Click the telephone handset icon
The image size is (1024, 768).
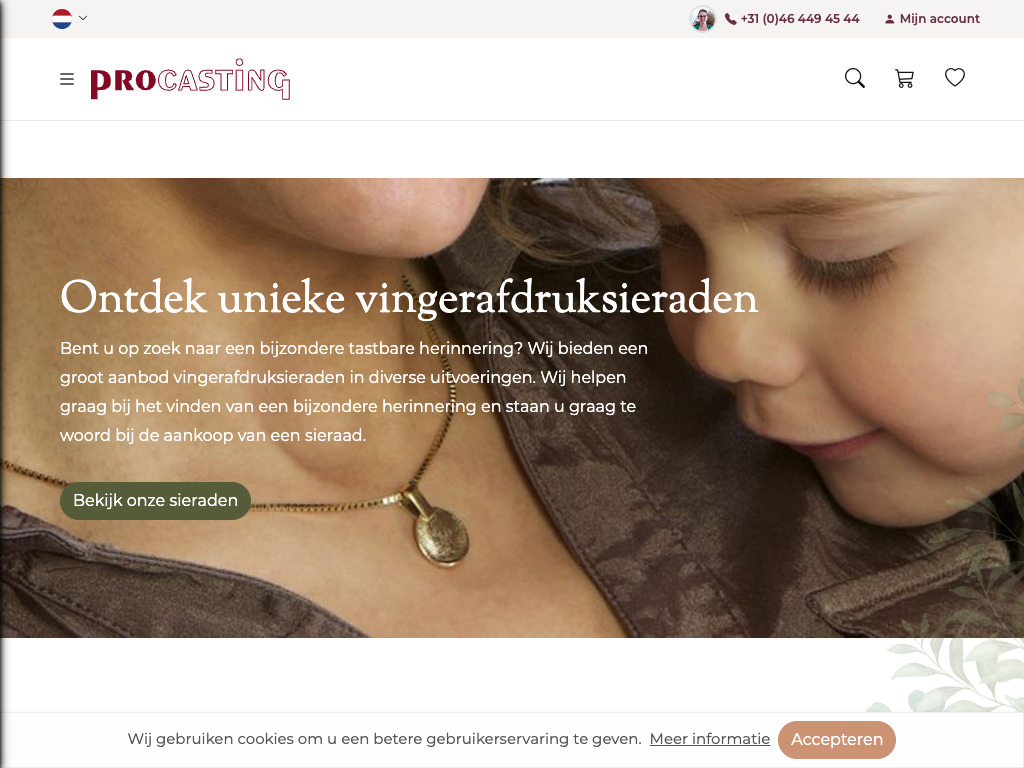pyautogui.click(x=731, y=20)
